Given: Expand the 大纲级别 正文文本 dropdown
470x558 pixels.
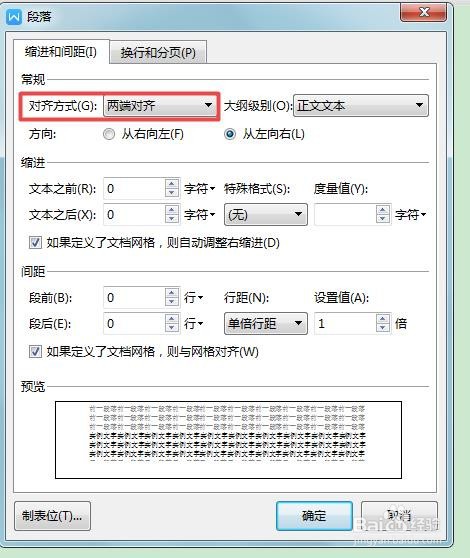Looking at the screenshot, I should (361, 105).
